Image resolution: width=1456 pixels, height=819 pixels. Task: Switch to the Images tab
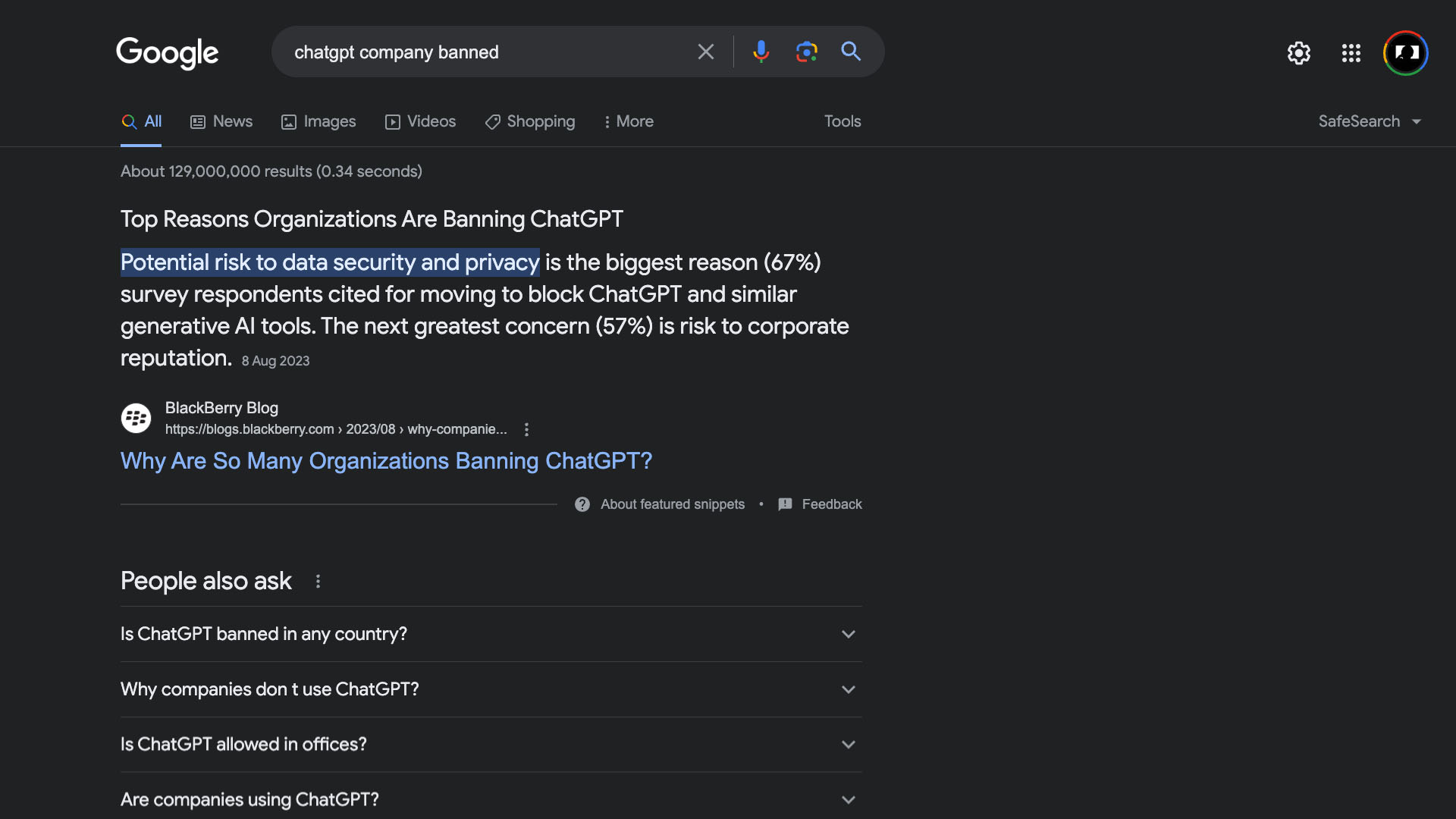tap(318, 121)
